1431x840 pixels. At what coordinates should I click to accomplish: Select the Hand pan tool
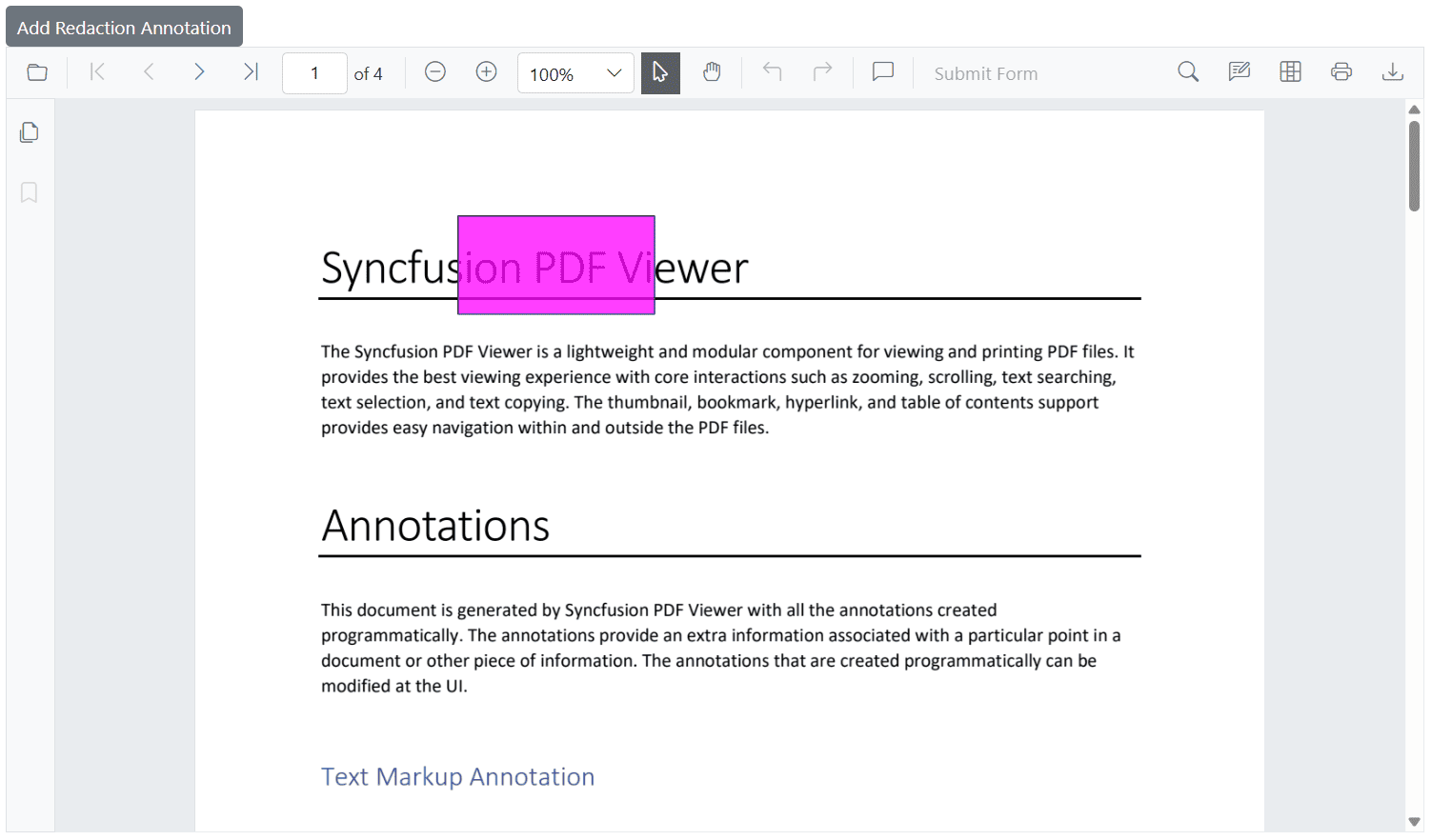click(x=712, y=71)
